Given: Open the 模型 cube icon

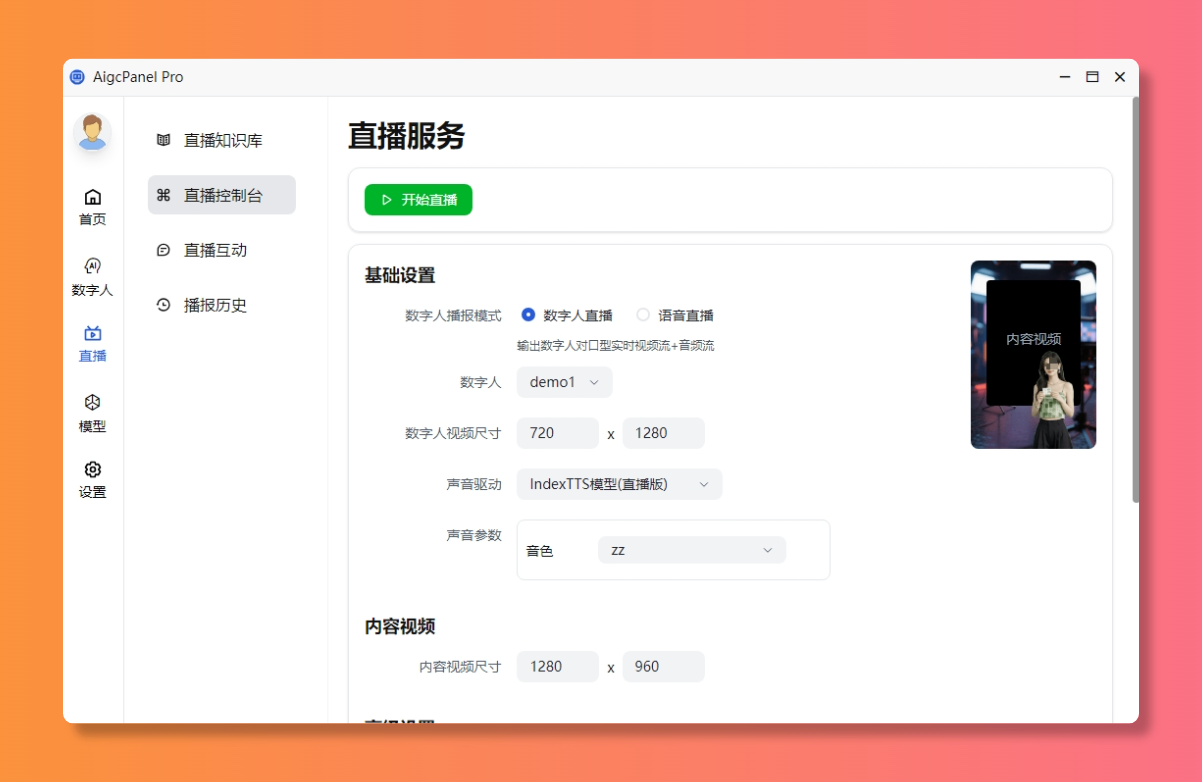Looking at the screenshot, I should pyautogui.click(x=93, y=403).
